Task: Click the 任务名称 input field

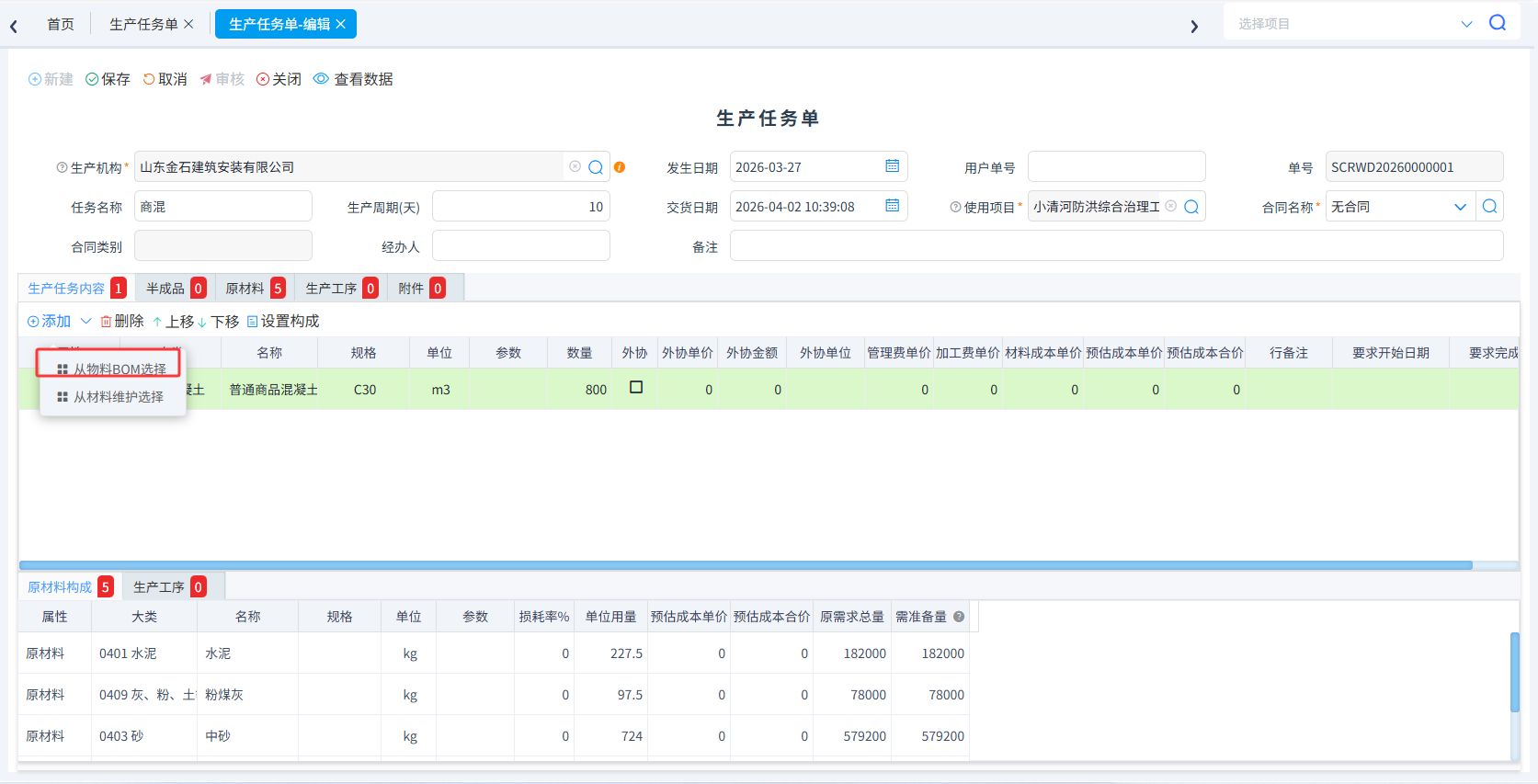Action: (x=223, y=207)
